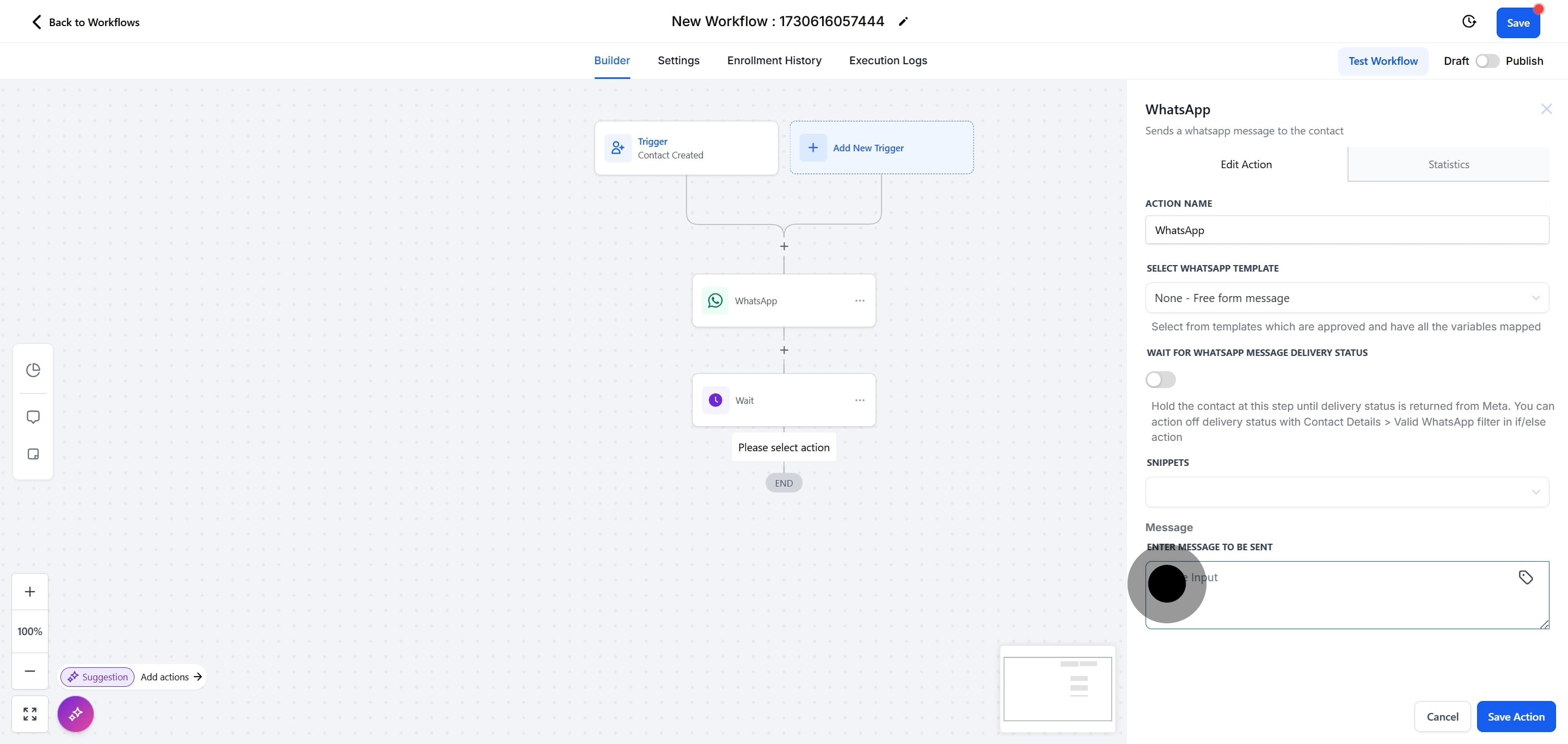The image size is (1568, 744).
Task: Open the sticky note sidebar icon
Action: point(33,454)
